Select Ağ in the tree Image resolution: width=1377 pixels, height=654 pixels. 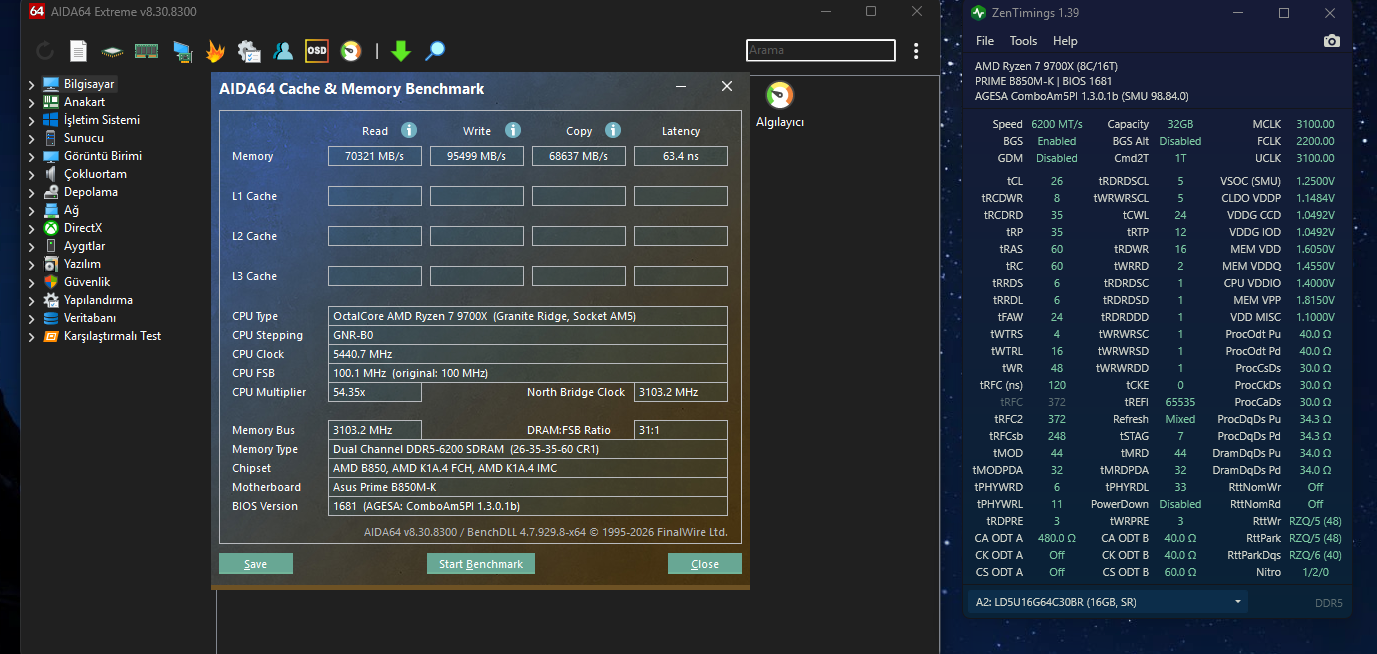(71, 210)
